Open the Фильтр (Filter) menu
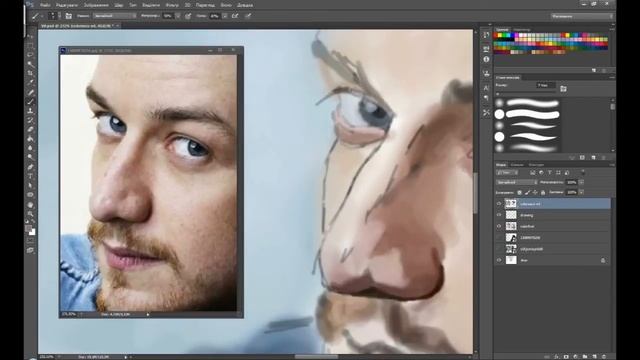The height and width of the screenshot is (360, 640). [172, 5]
